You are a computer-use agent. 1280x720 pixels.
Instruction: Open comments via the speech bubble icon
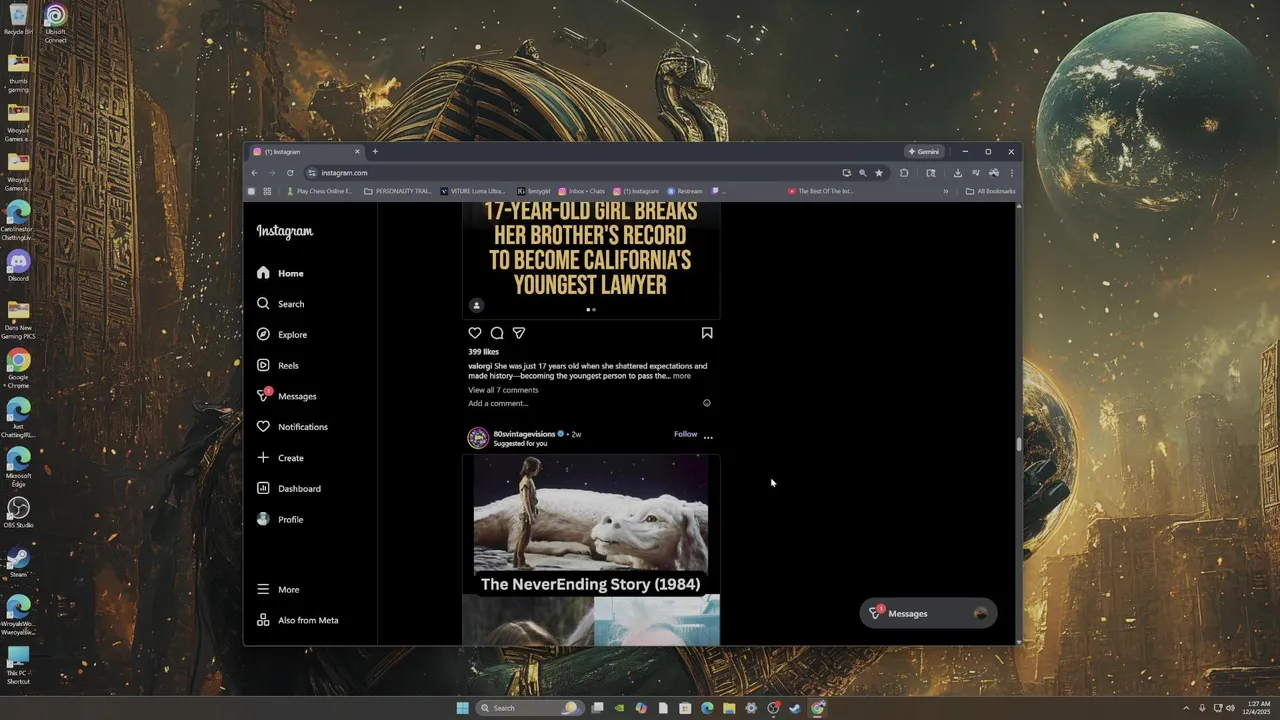coord(497,333)
